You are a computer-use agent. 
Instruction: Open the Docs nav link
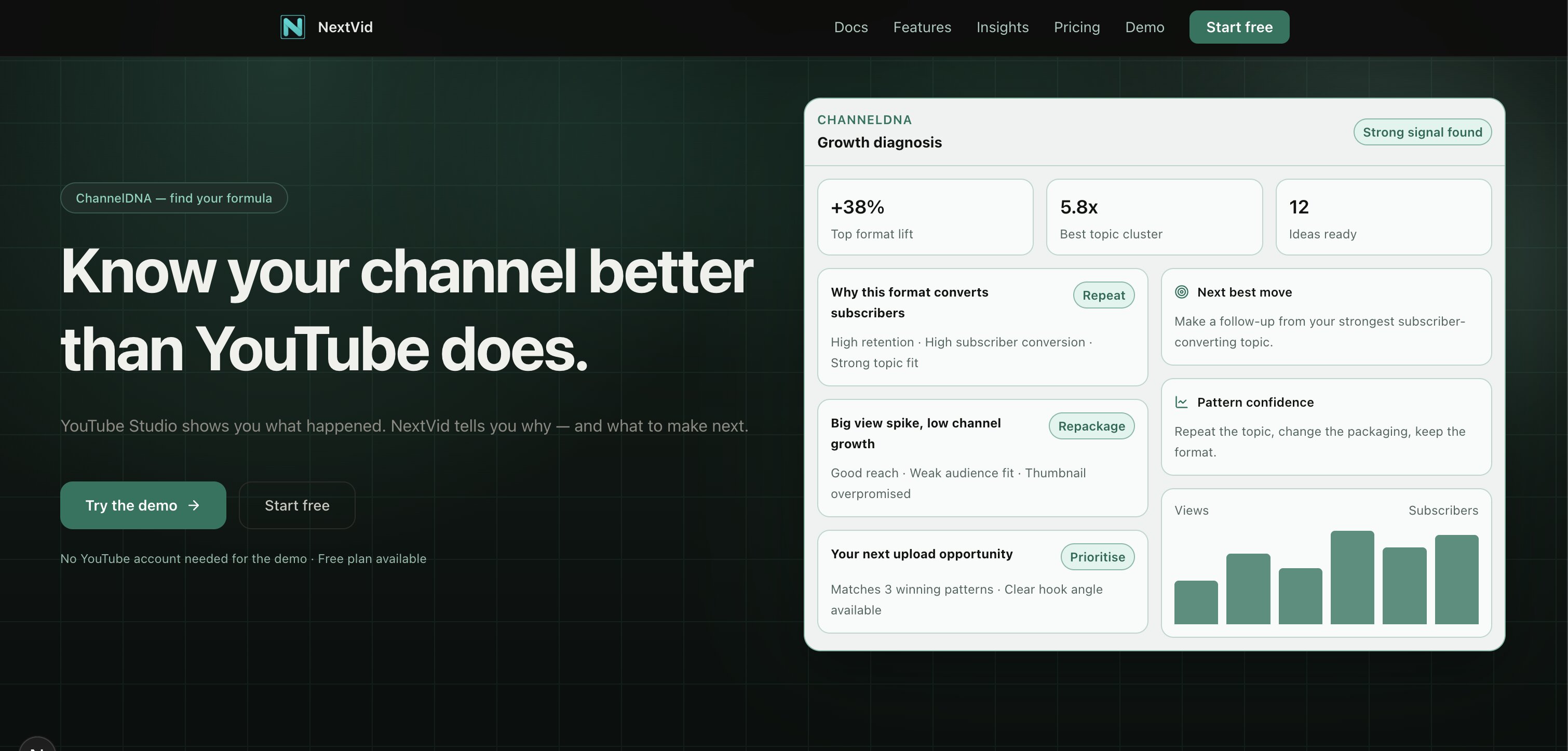[851, 27]
